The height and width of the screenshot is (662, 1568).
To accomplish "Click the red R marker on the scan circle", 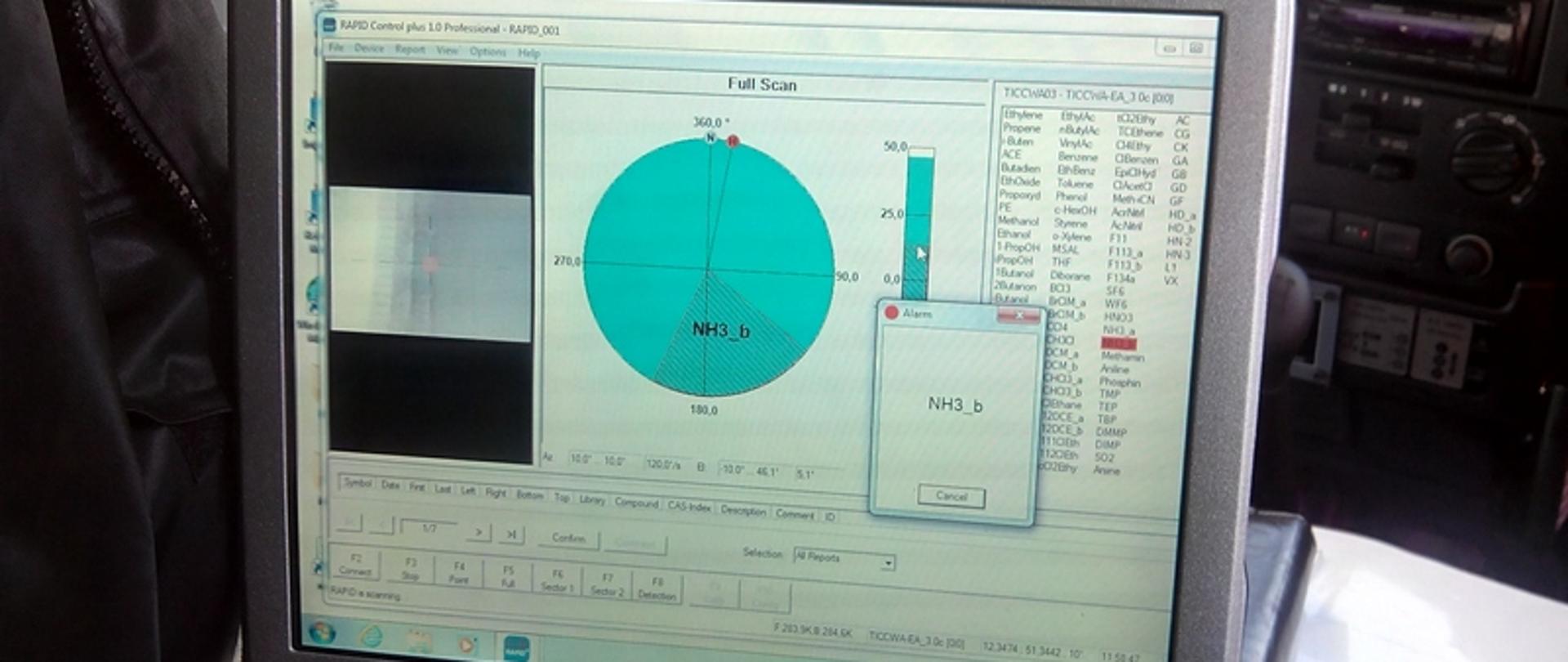I will 733,141.
